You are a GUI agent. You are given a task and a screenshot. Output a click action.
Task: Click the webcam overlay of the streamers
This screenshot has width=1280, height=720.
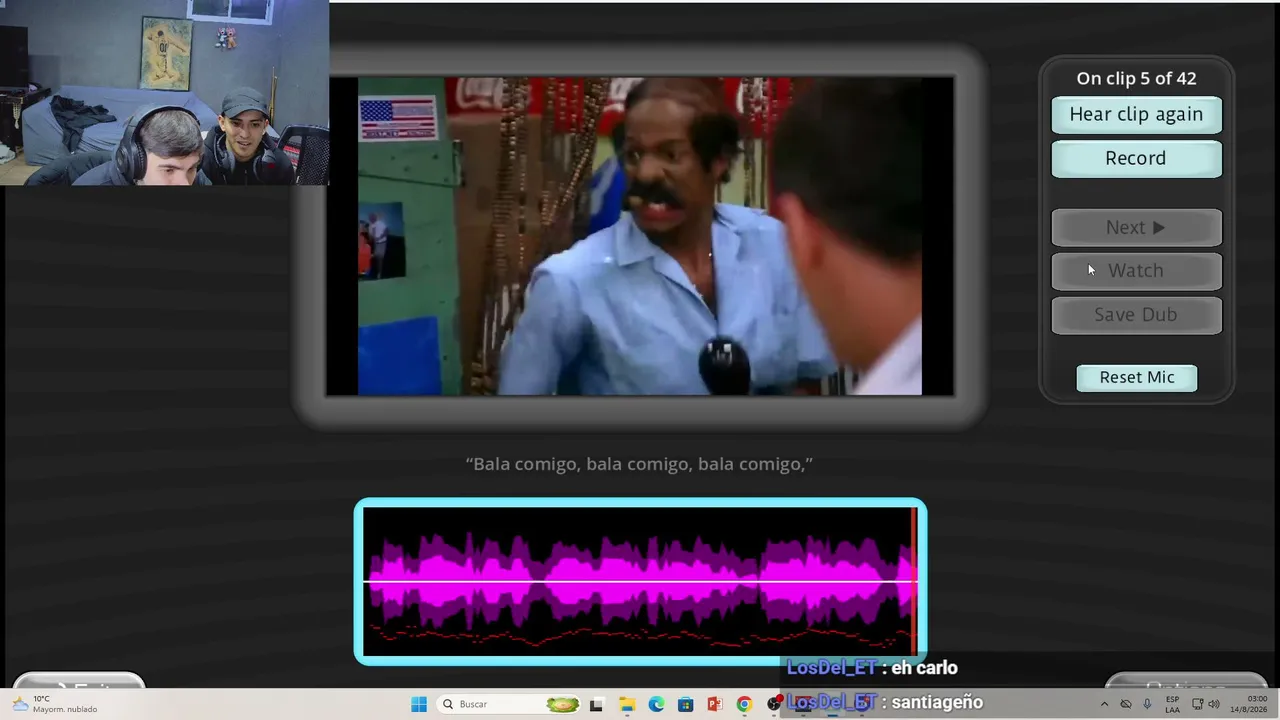tap(164, 92)
